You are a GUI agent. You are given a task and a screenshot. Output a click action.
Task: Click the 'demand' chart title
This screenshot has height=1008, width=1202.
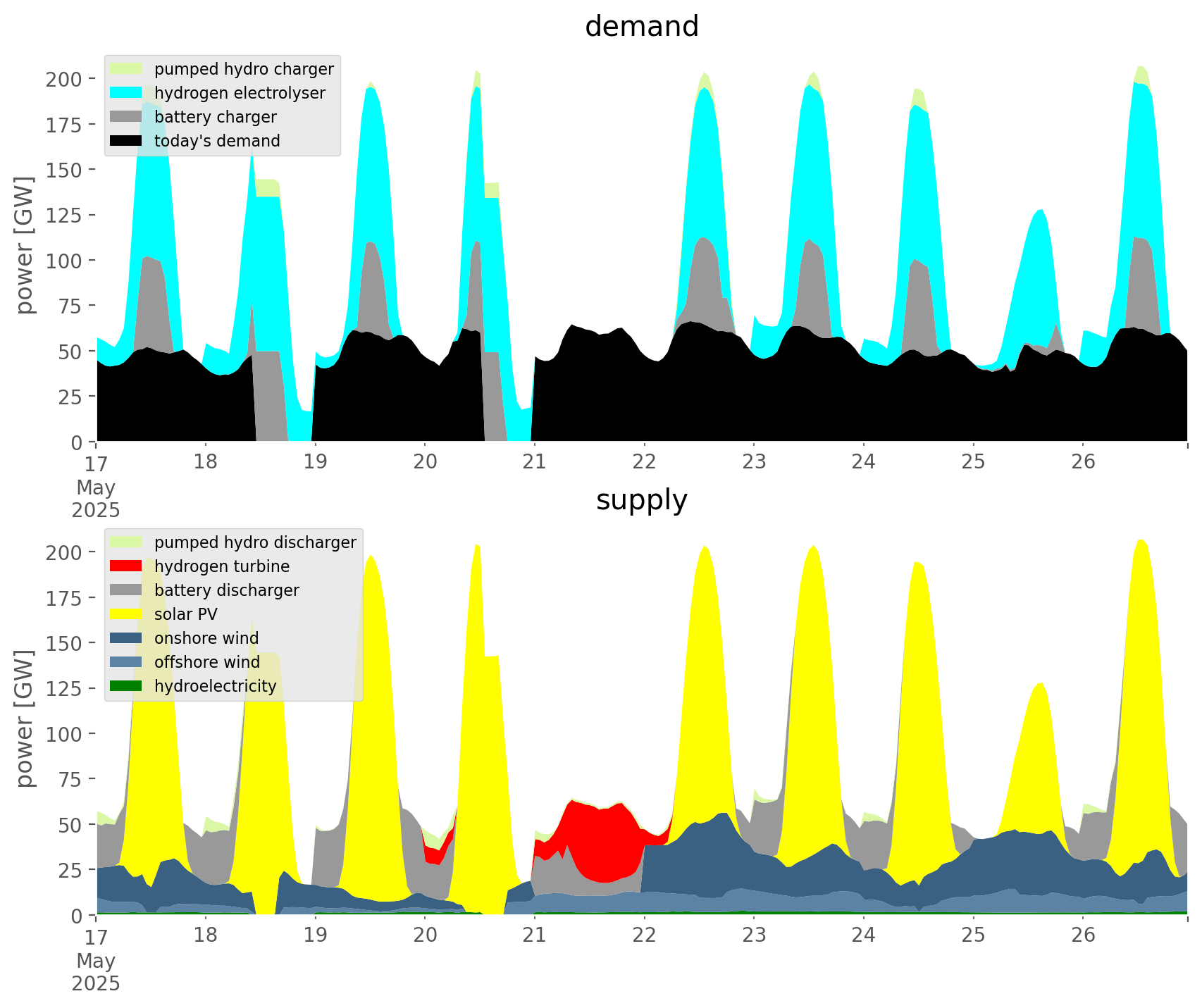pyautogui.click(x=642, y=27)
